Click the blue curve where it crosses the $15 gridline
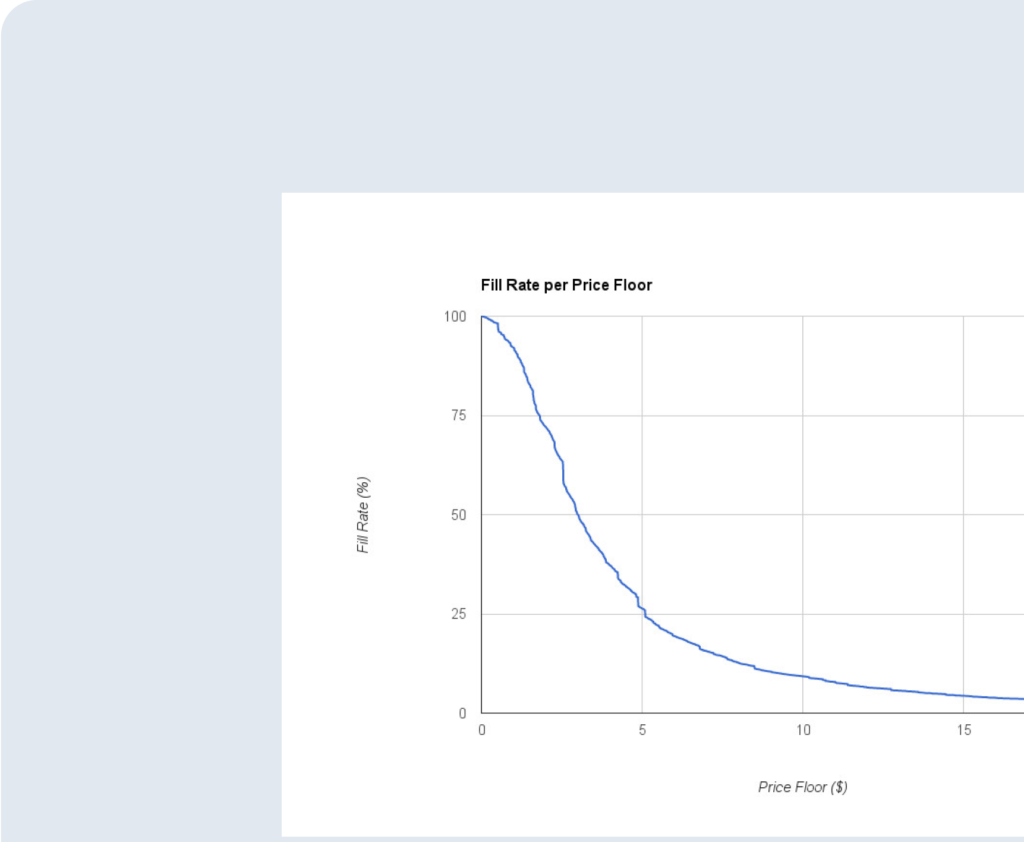Viewport: 1024px width, 842px height. [x=963, y=695]
